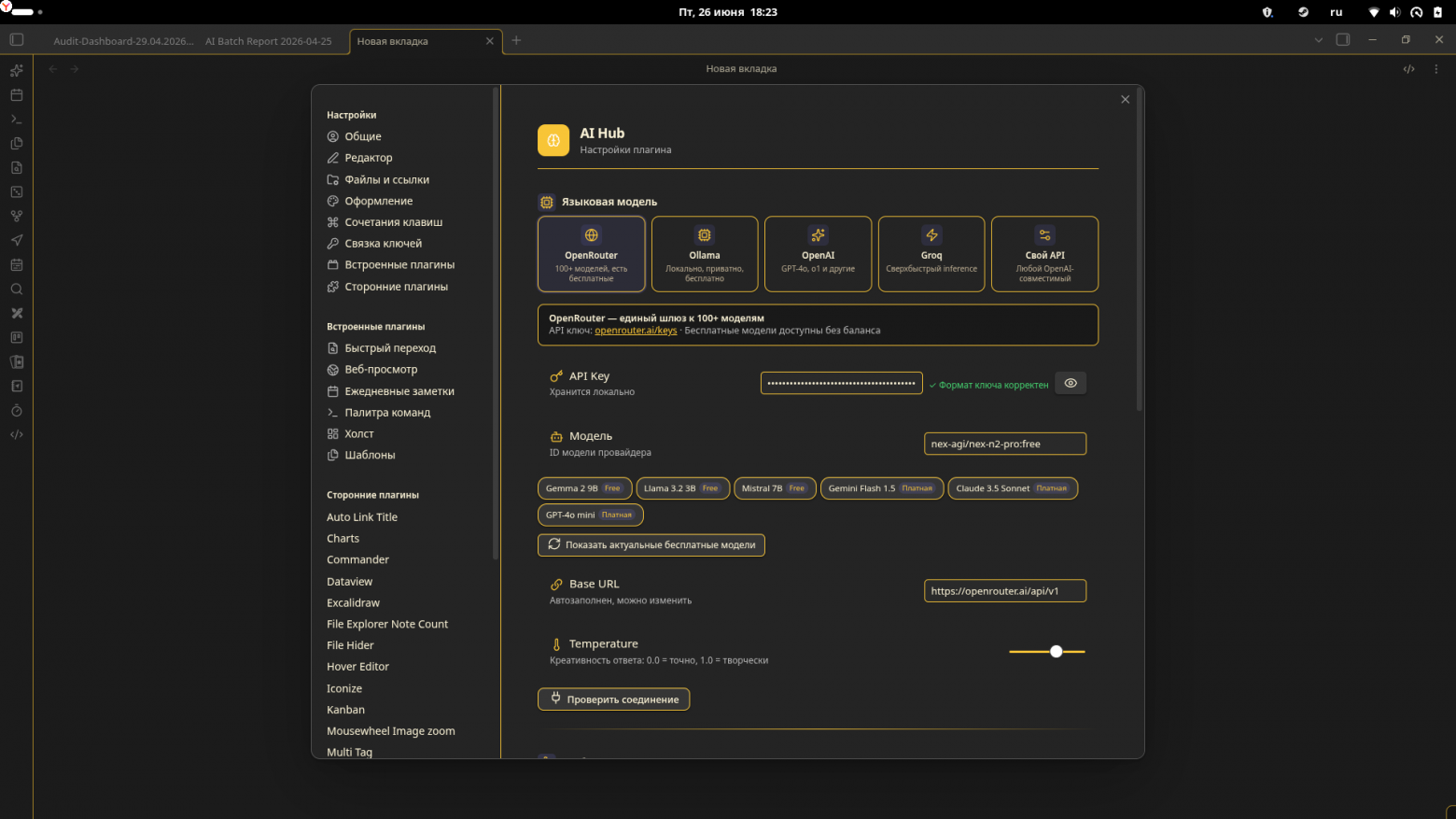Viewport: 1456px width, 819px height.
Task: Open the terminal-prompt command palette ribbon icon
Action: pos(16,119)
